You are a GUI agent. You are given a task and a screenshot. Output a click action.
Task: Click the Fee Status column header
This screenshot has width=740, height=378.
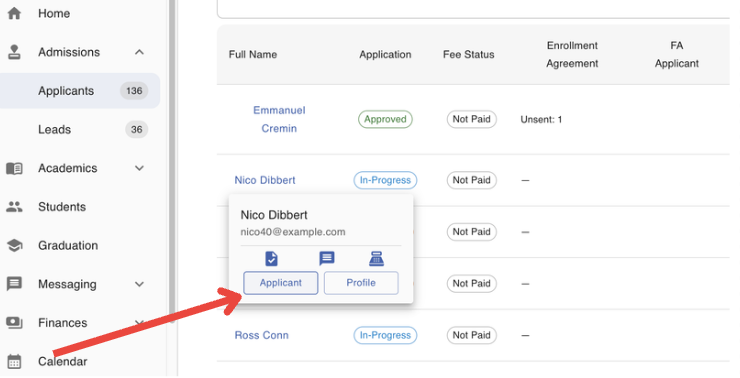pos(469,54)
